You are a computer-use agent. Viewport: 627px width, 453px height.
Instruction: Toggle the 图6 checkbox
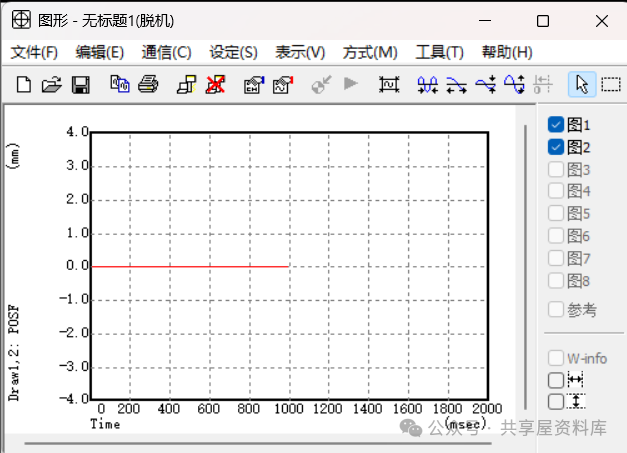coord(556,236)
